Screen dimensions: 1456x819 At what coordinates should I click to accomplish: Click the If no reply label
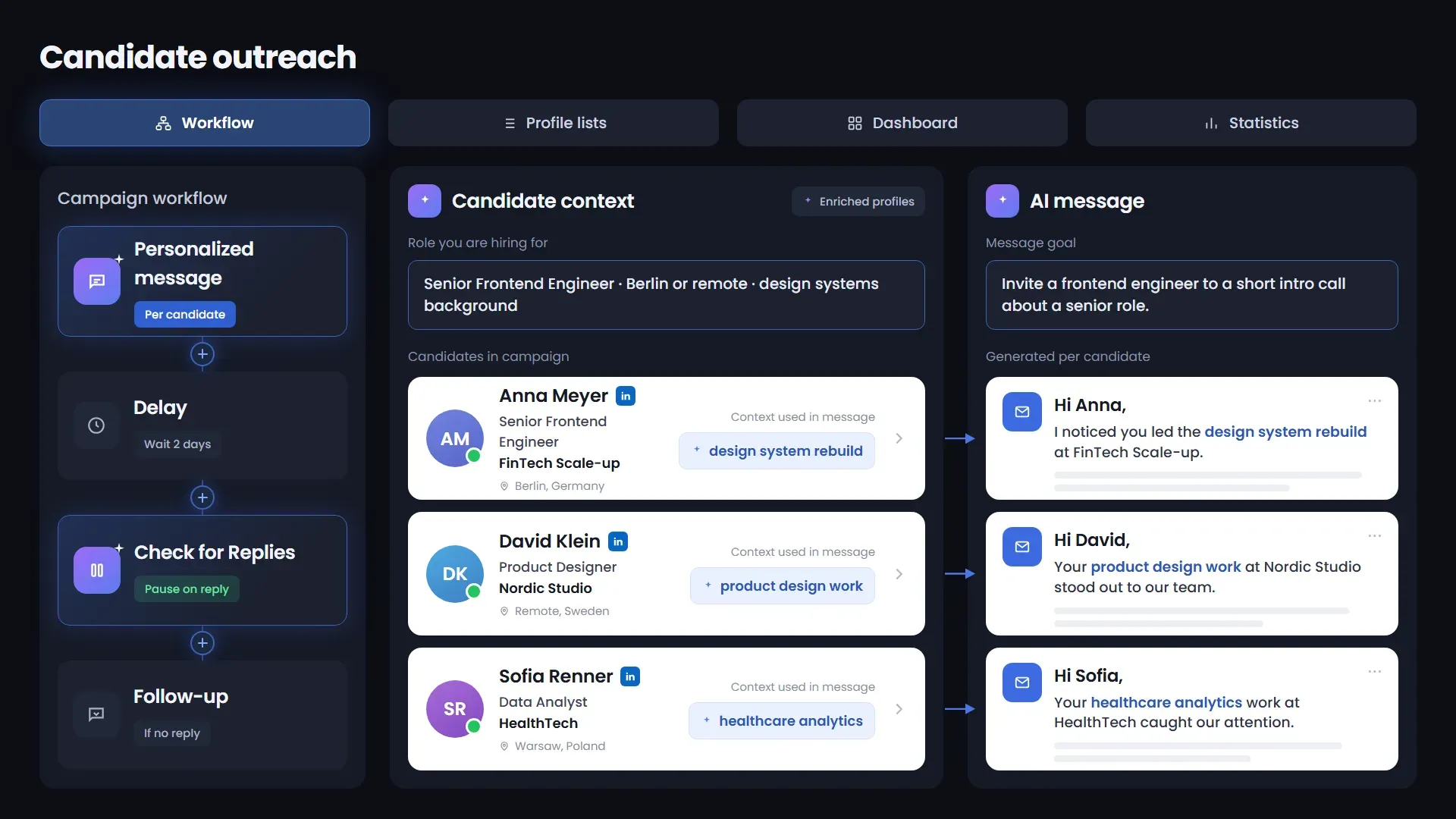click(x=172, y=733)
